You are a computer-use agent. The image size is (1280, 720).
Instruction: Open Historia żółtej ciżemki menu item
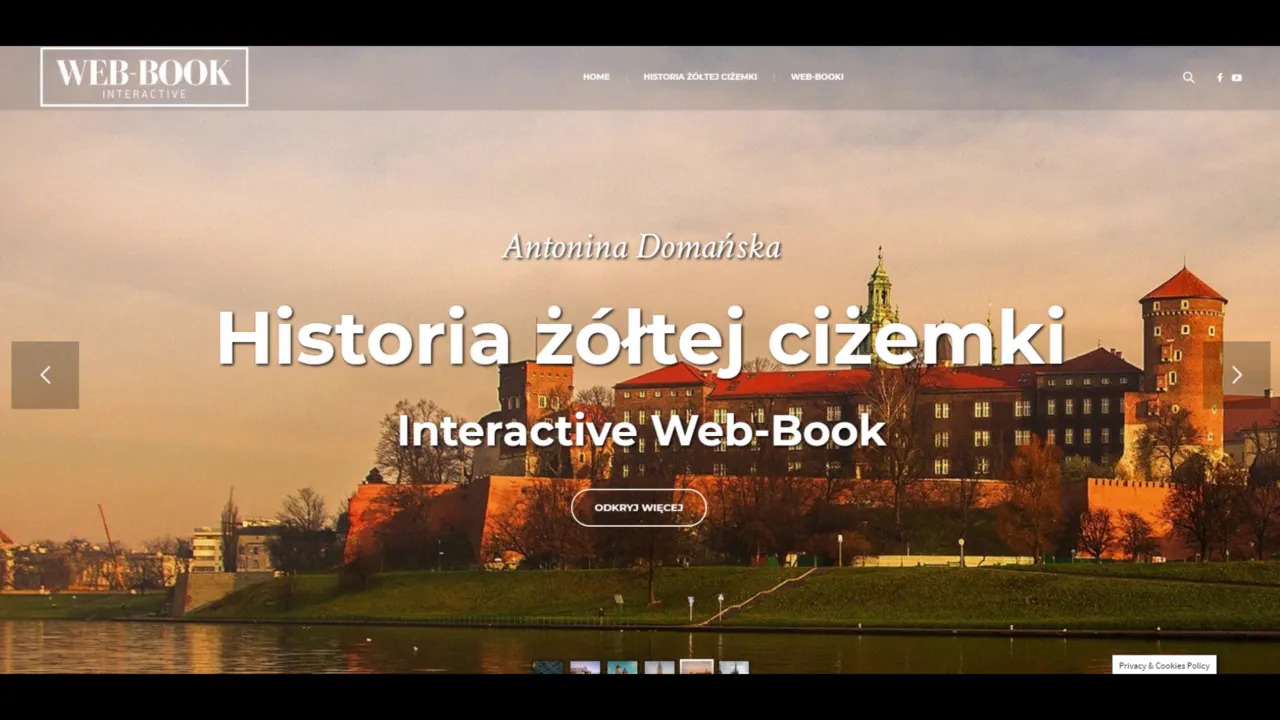(x=700, y=77)
